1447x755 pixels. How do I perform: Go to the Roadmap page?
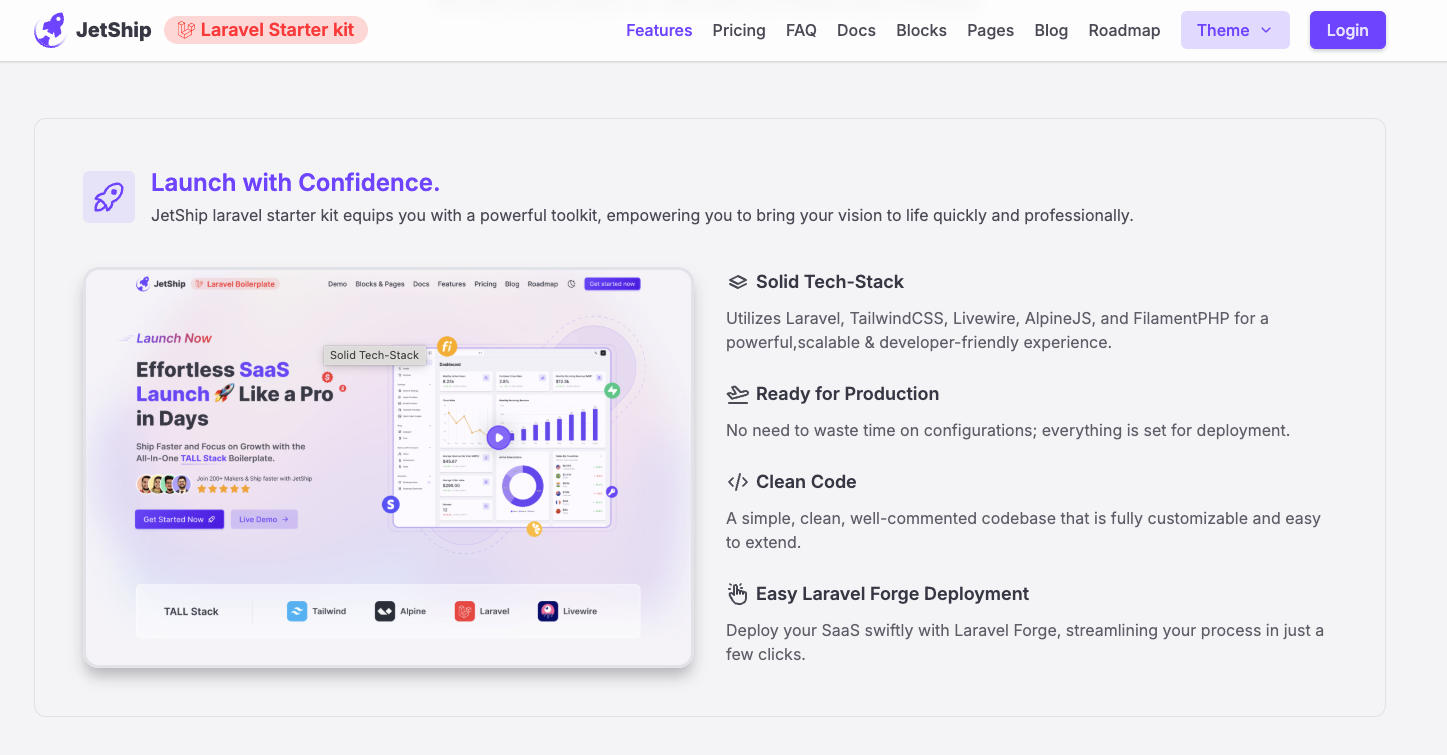click(1124, 30)
